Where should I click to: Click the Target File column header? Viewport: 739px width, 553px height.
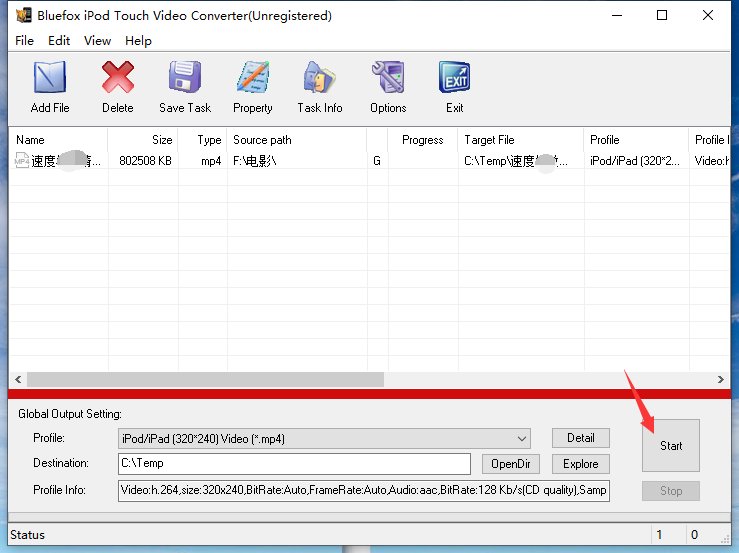click(521, 140)
